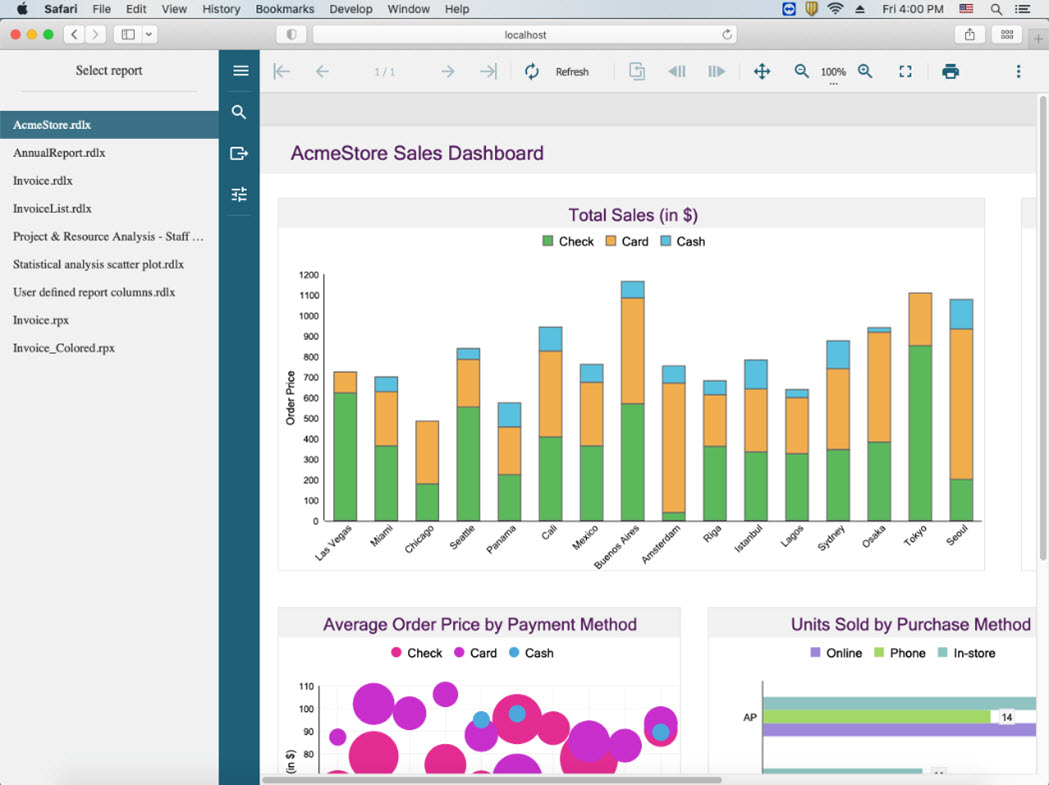This screenshot has width=1049, height=785.
Task: Open the Apple menu
Action: click(x=22, y=9)
